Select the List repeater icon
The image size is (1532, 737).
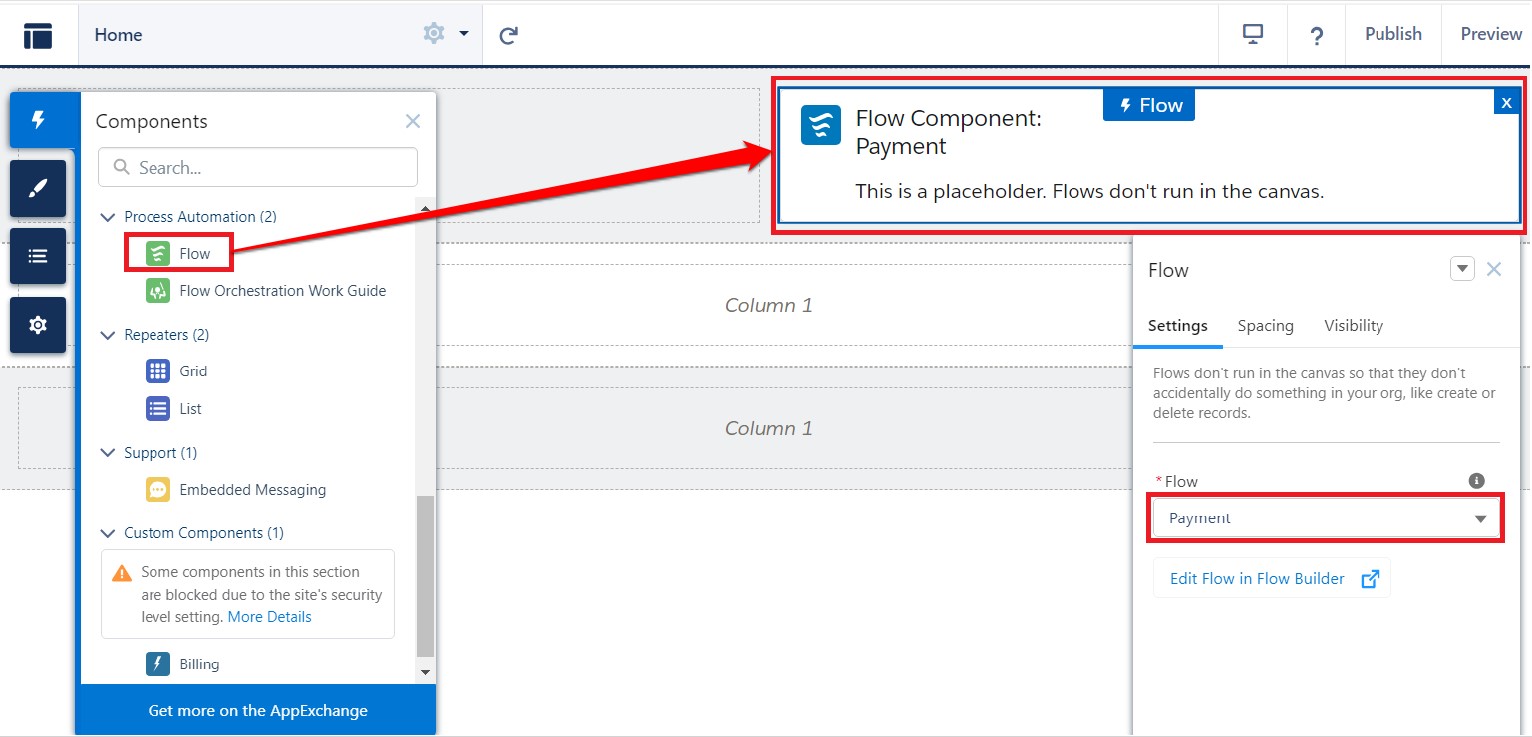point(158,409)
